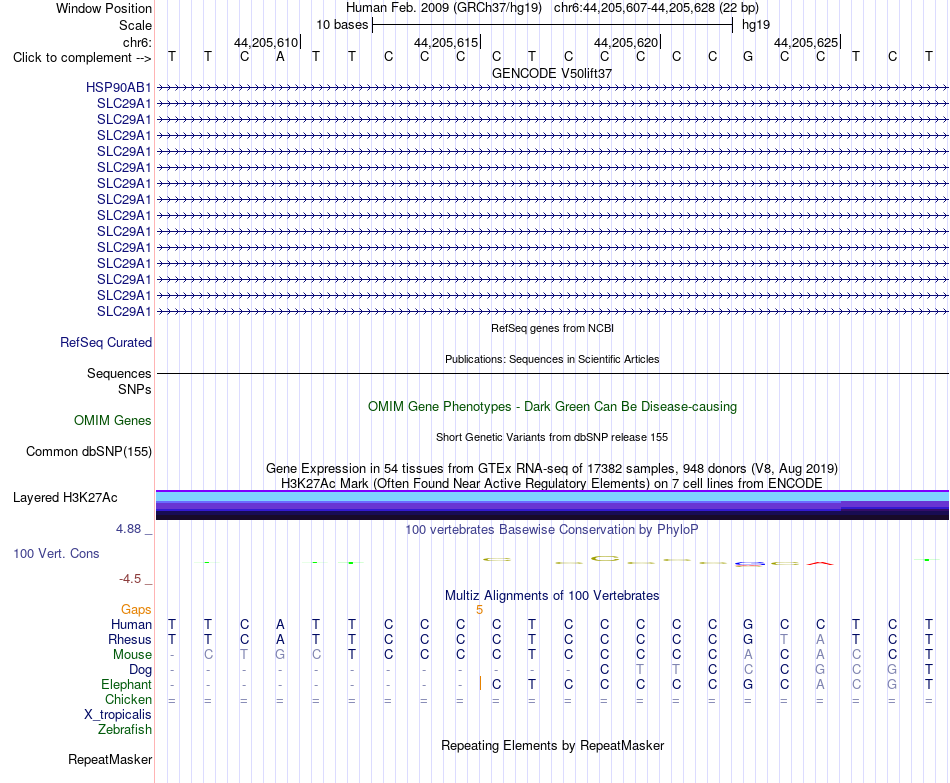This screenshot has height=783, width=950.
Task: Click the Window Position track label
Action: pyautogui.click(x=104, y=8)
